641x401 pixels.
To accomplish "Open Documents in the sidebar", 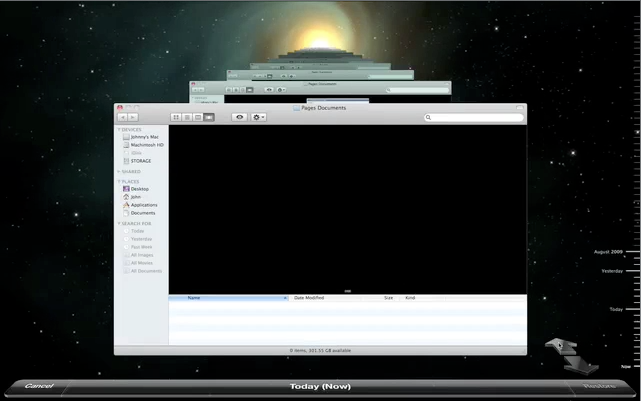I will pos(141,213).
